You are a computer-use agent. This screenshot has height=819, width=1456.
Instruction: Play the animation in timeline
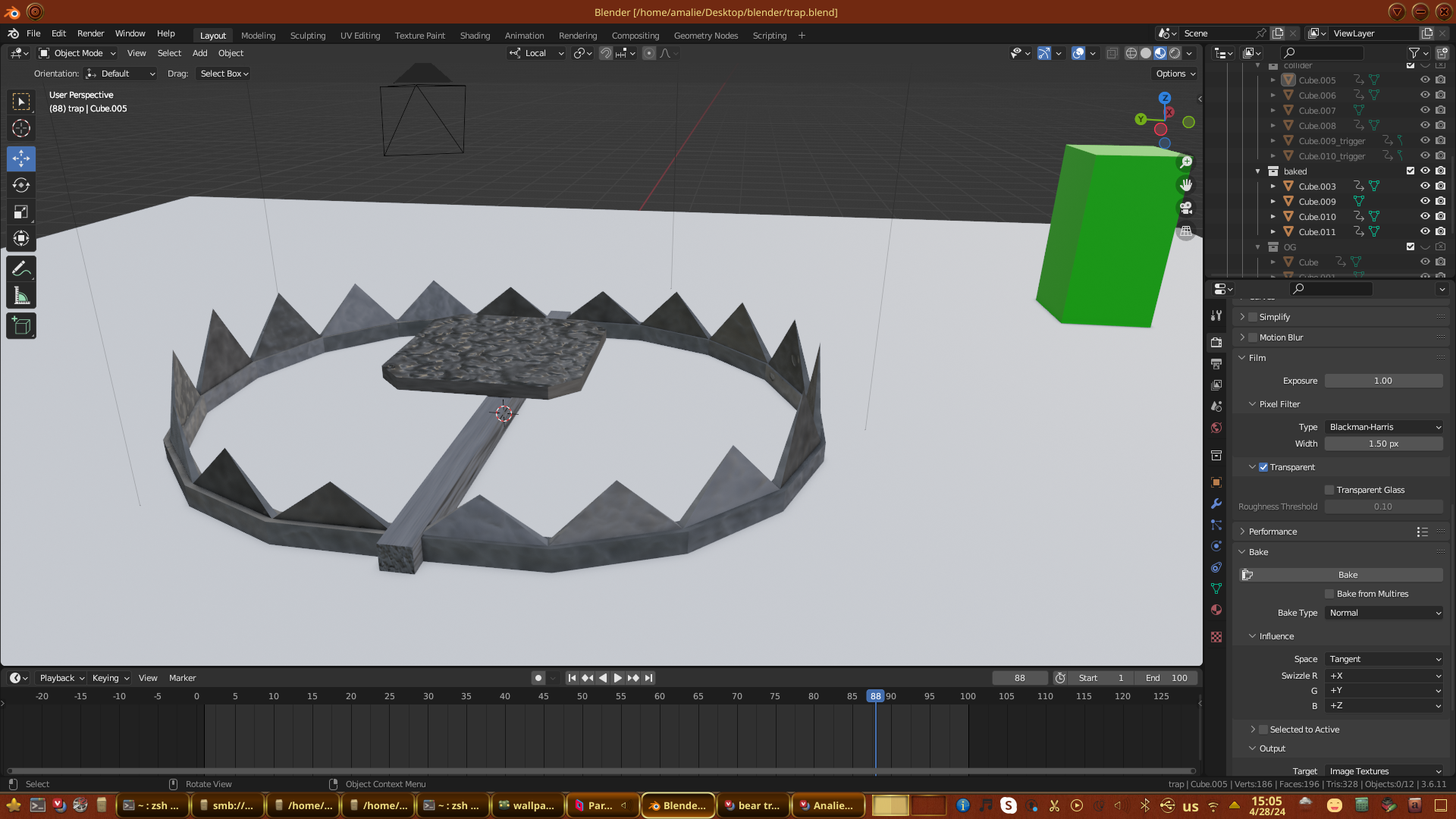(x=618, y=678)
